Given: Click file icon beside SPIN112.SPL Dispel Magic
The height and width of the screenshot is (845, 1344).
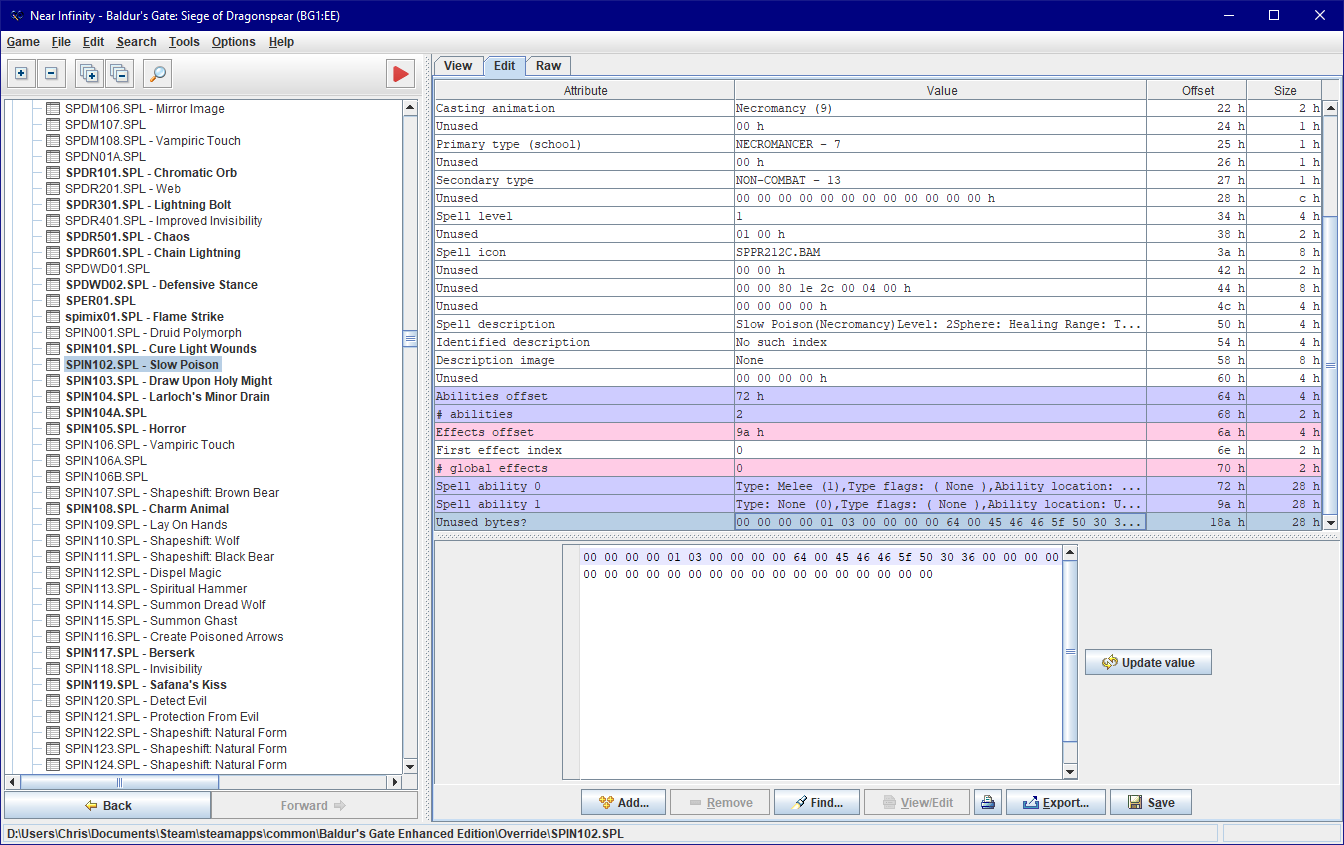Looking at the screenshot, I should (x=54, y=573).
